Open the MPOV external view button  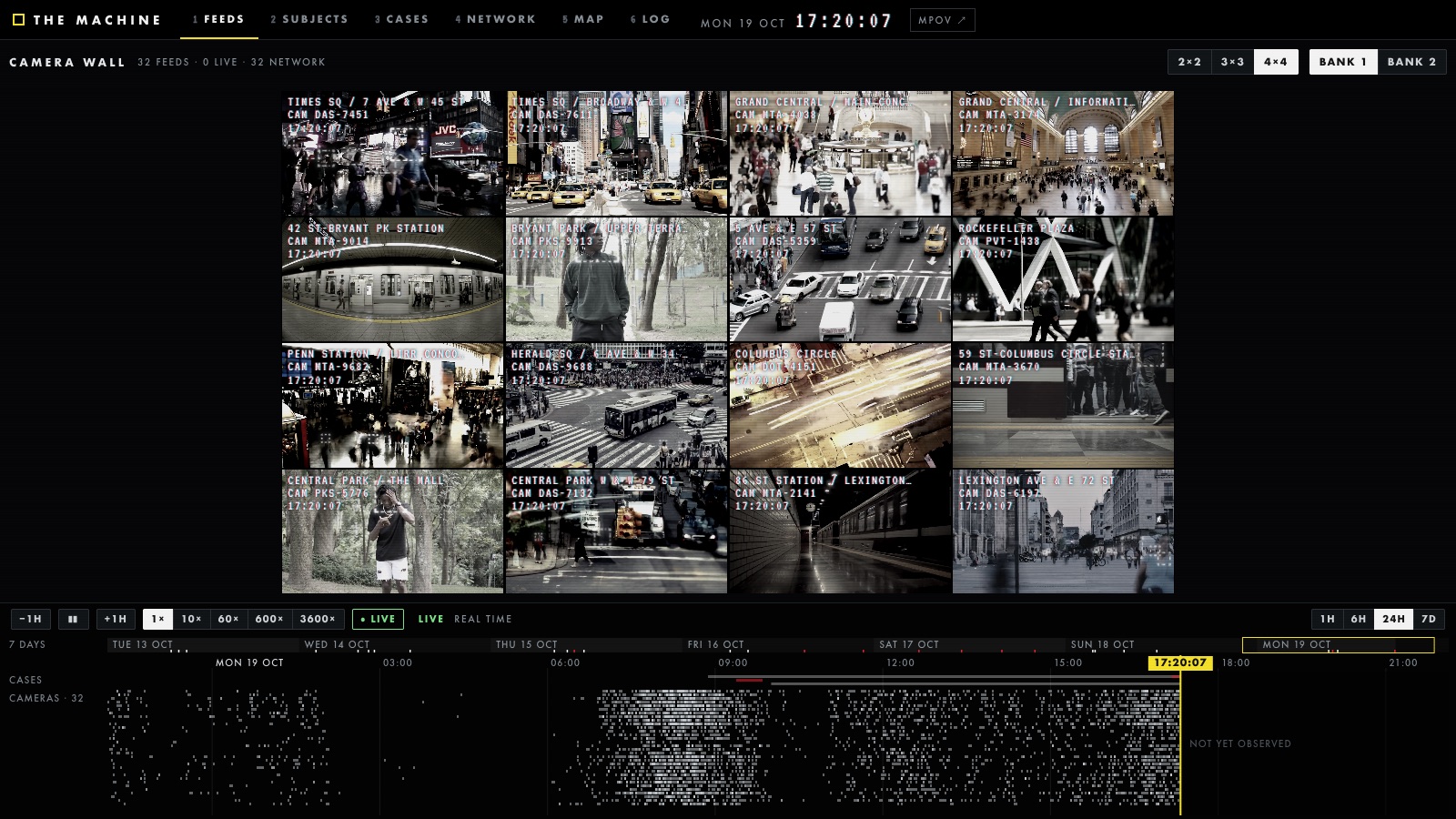click(942, 20)
